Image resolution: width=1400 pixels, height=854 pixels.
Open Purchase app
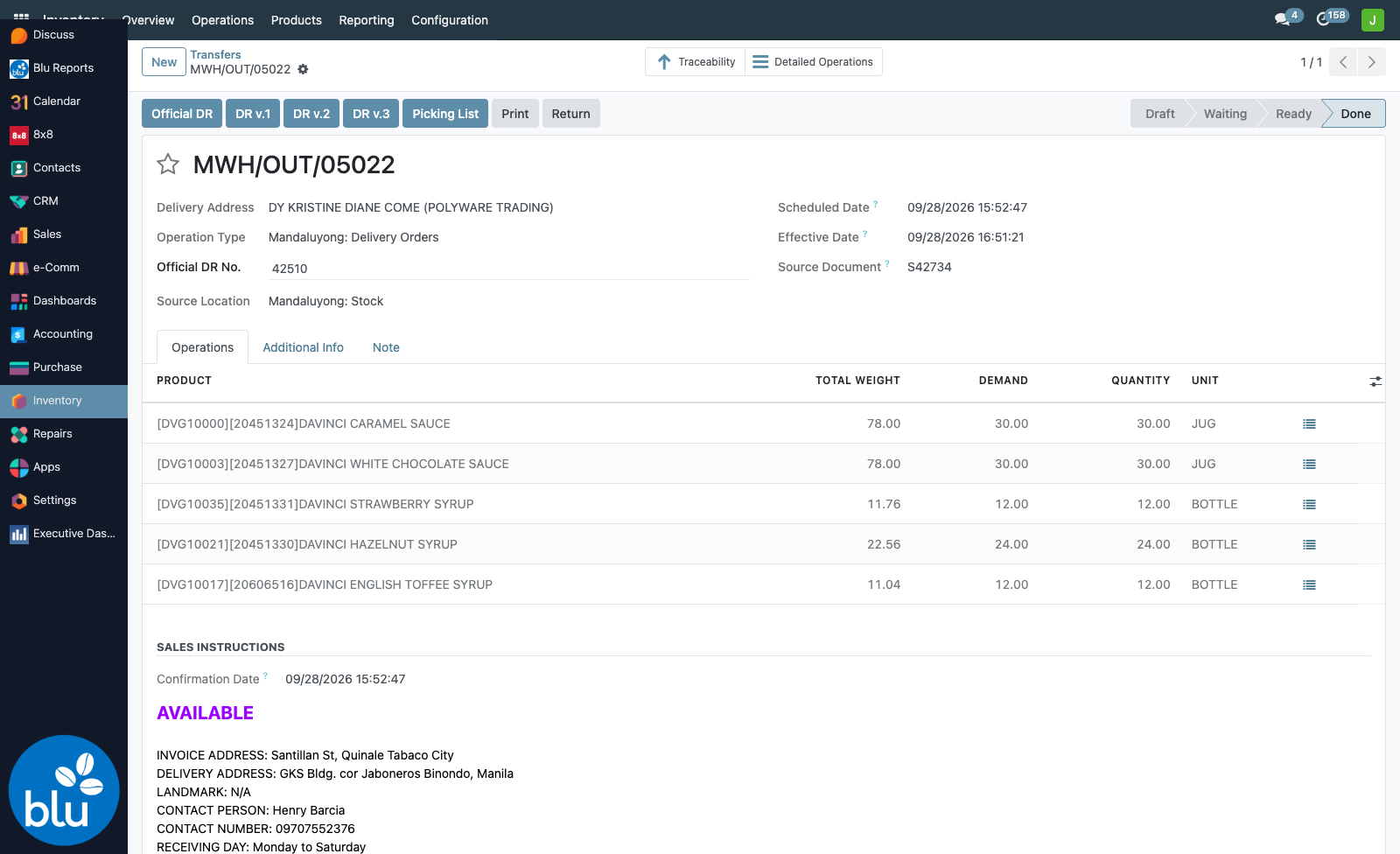tap(64, 367)
